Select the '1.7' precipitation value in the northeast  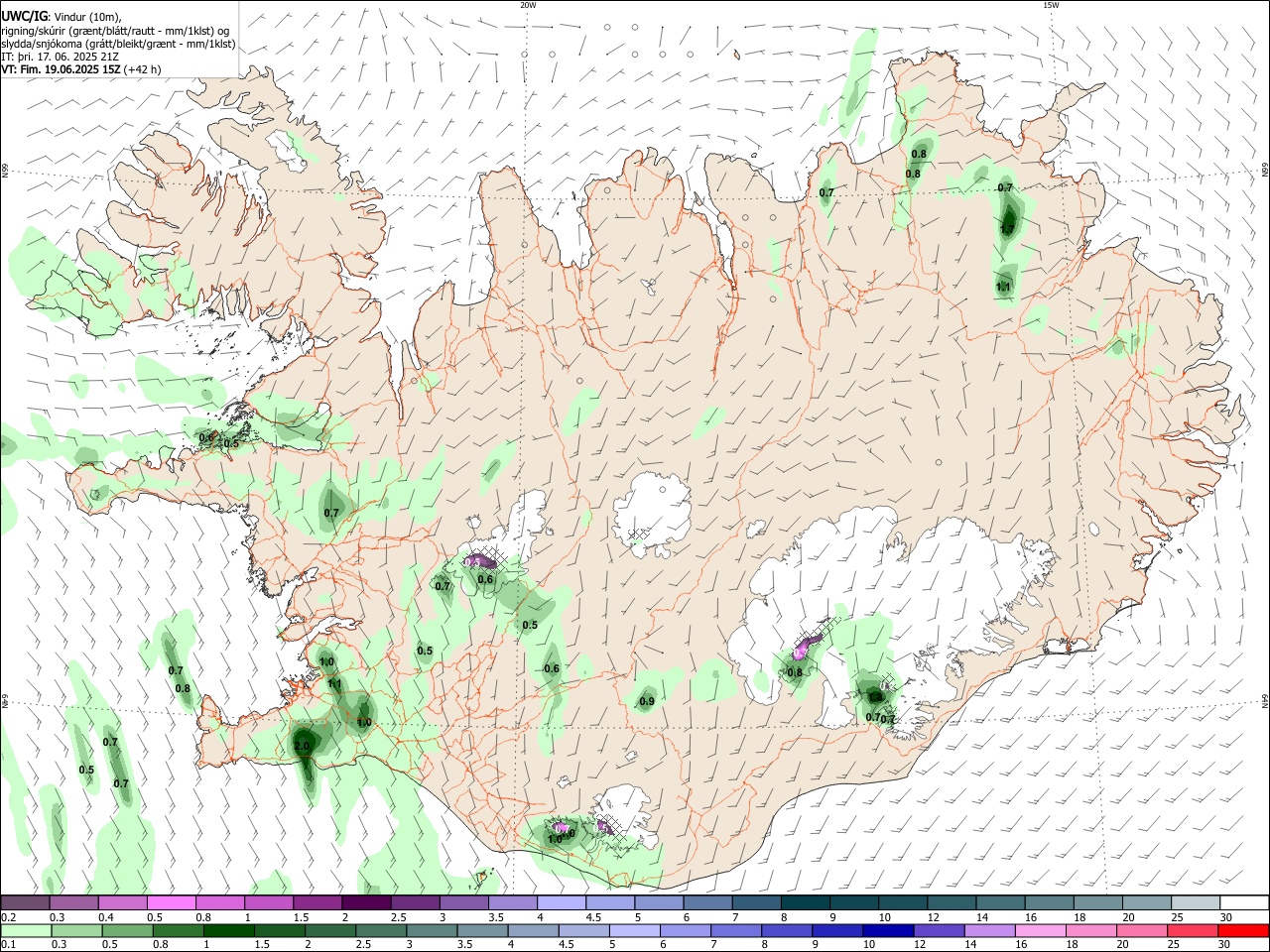coord(1007,229)
